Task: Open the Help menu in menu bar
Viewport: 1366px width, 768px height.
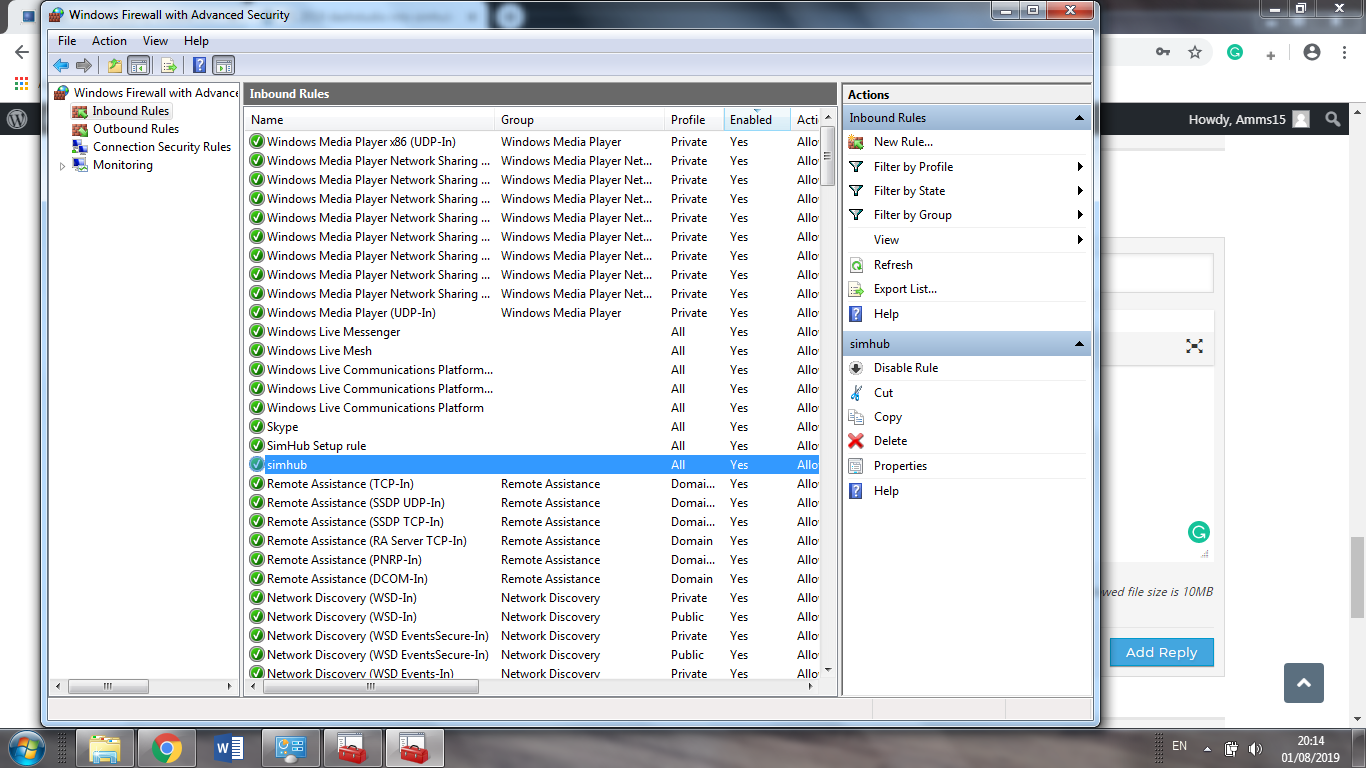Action: [x=196, y=41]
